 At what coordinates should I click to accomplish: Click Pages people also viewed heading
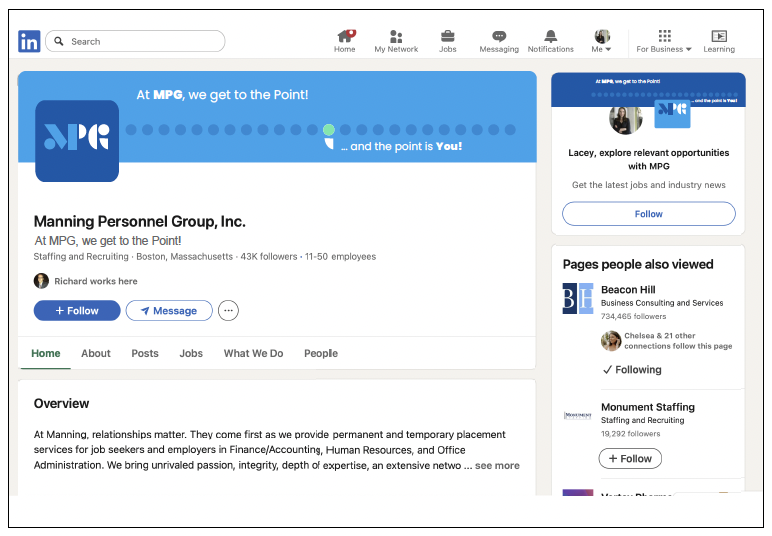coord(638,264)
